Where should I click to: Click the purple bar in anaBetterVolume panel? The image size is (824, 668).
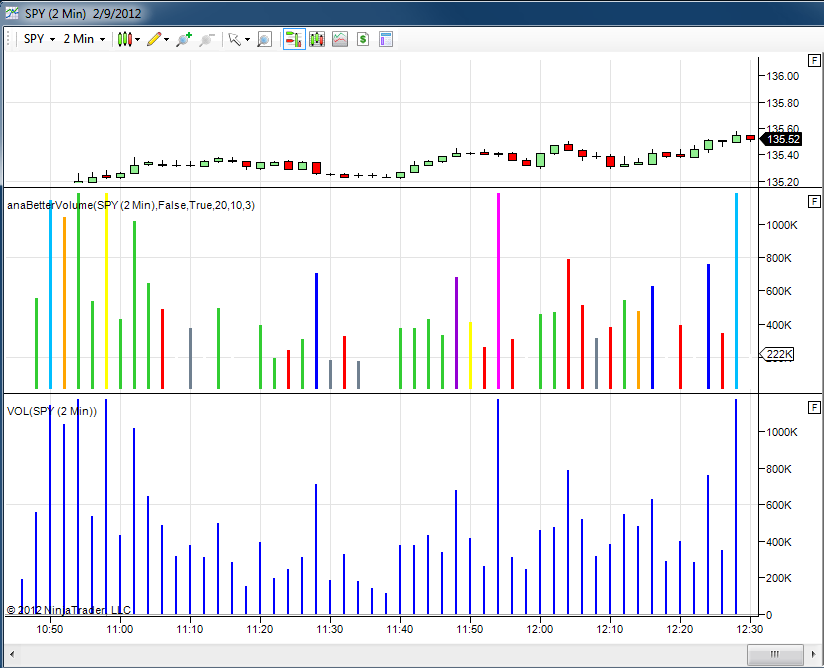tap(456, 333)
